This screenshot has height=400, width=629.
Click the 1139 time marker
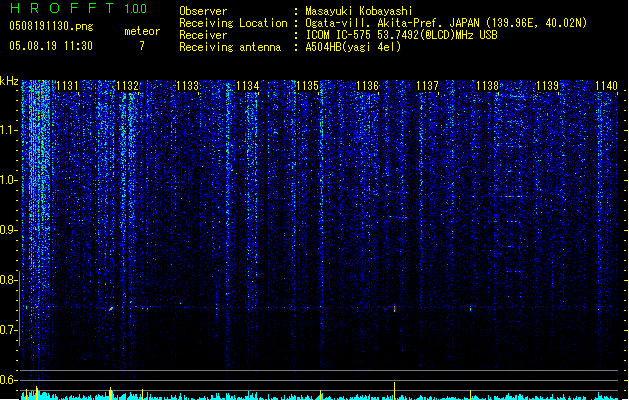point(548,86)
